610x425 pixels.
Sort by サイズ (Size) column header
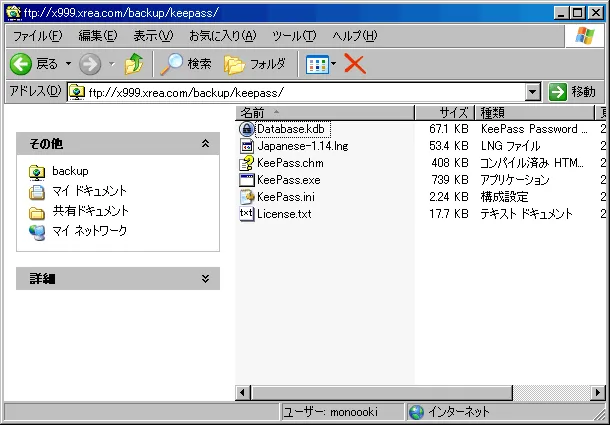445,113
